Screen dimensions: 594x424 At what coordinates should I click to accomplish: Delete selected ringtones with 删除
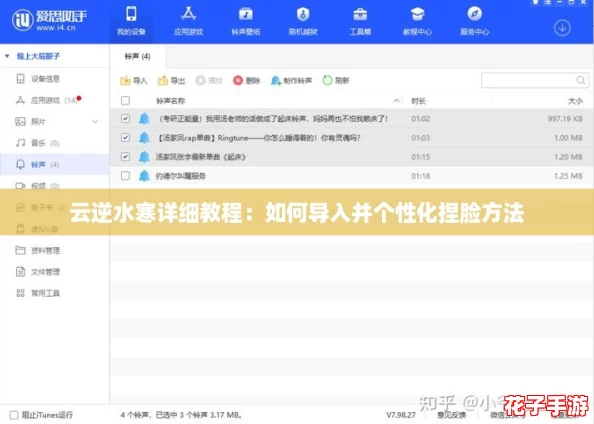click(x=247, y=80)
